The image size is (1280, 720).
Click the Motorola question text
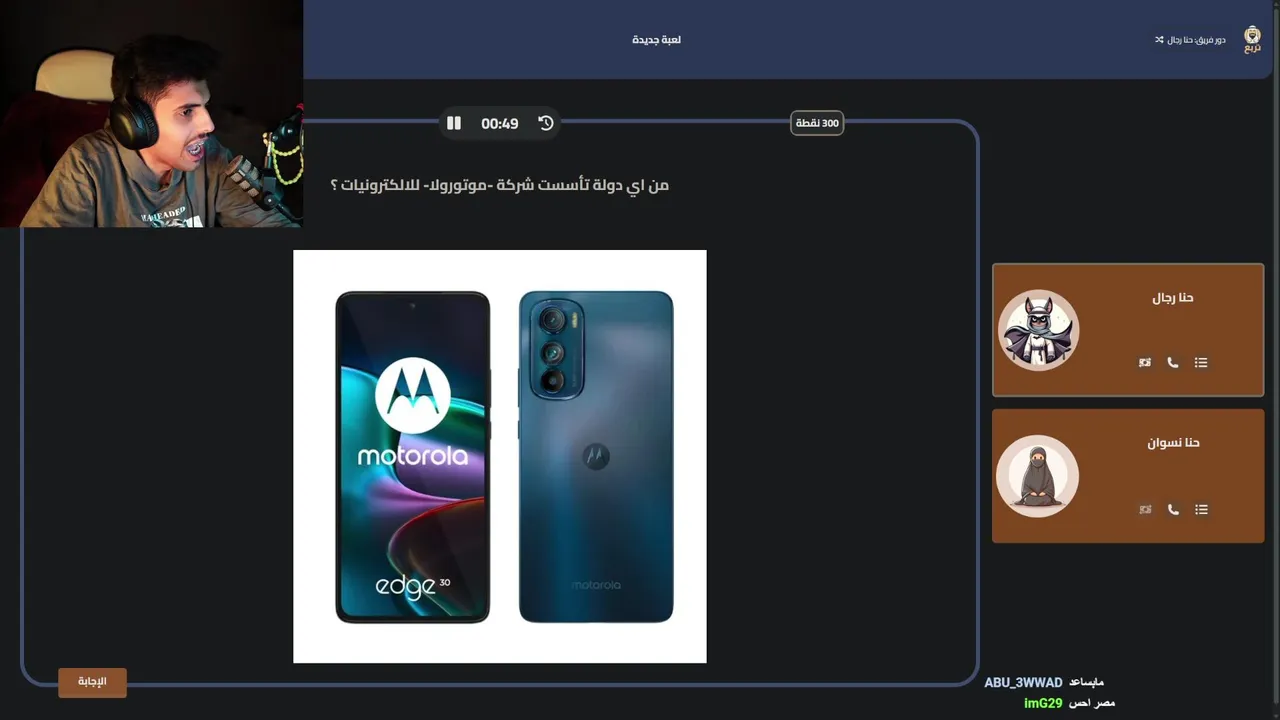click(499, 185)
